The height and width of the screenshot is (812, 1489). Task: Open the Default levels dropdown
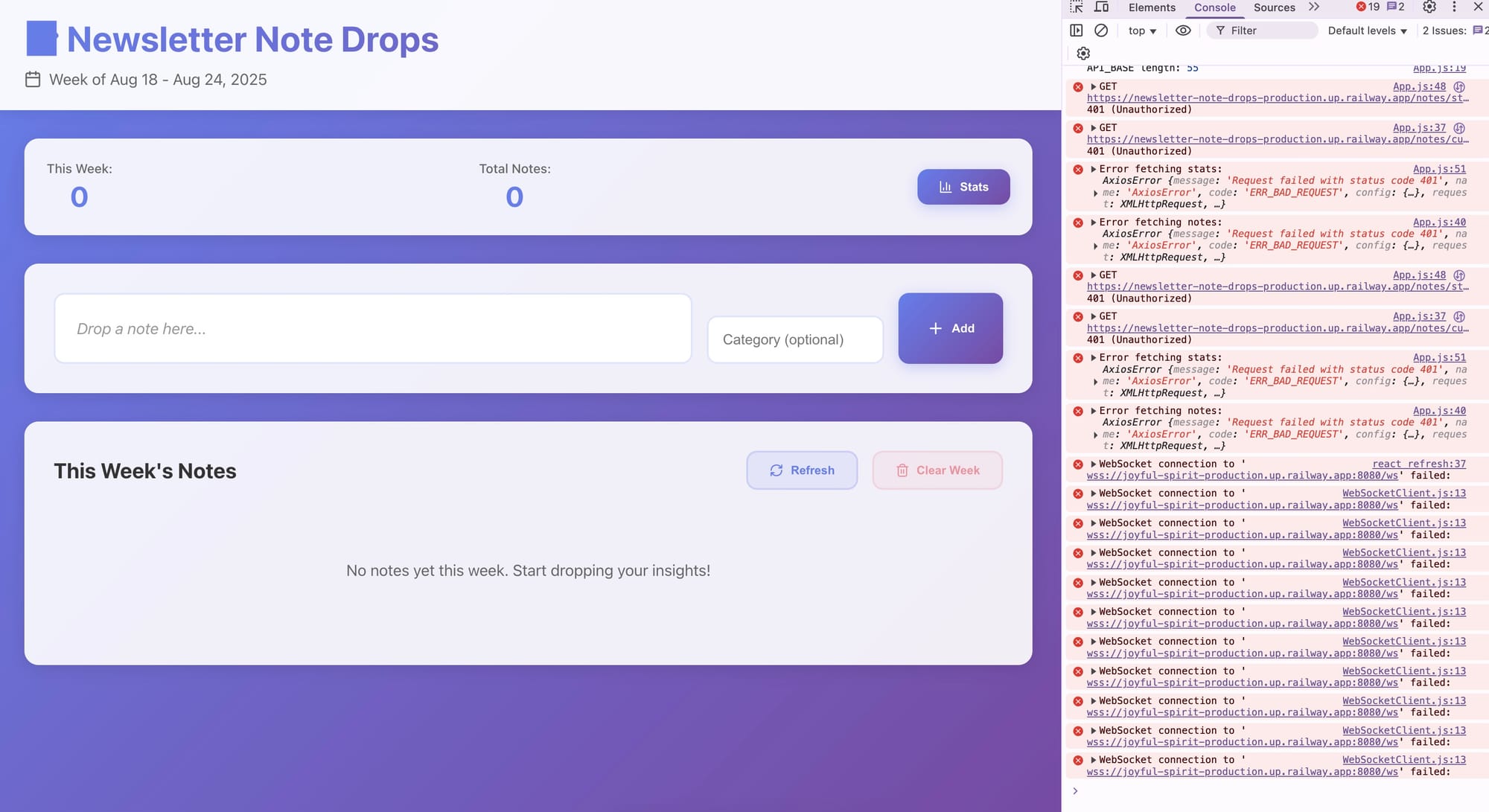click(1367, 31)
